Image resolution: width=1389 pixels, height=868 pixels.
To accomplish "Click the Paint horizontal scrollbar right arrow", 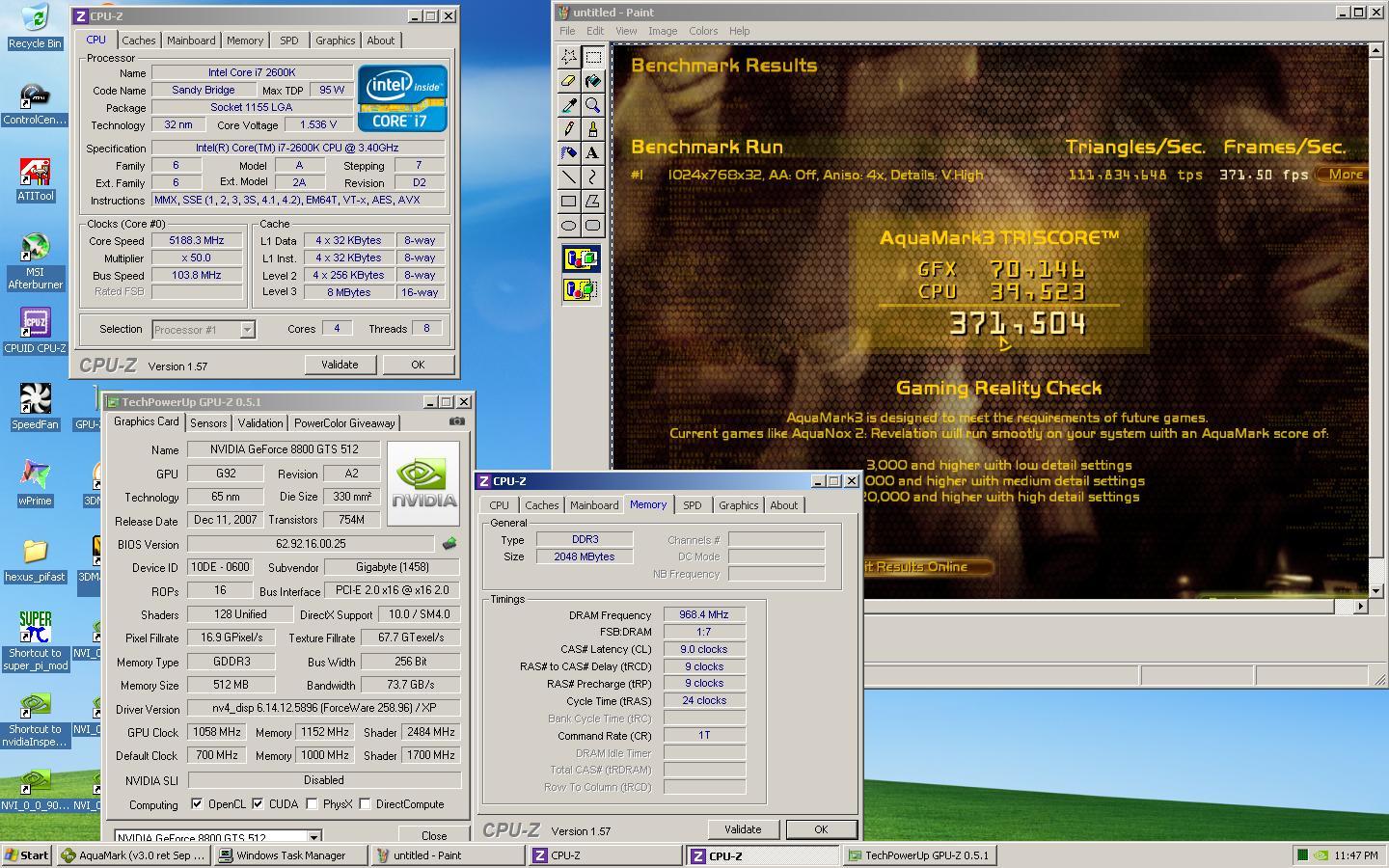I will (1361, 607).
